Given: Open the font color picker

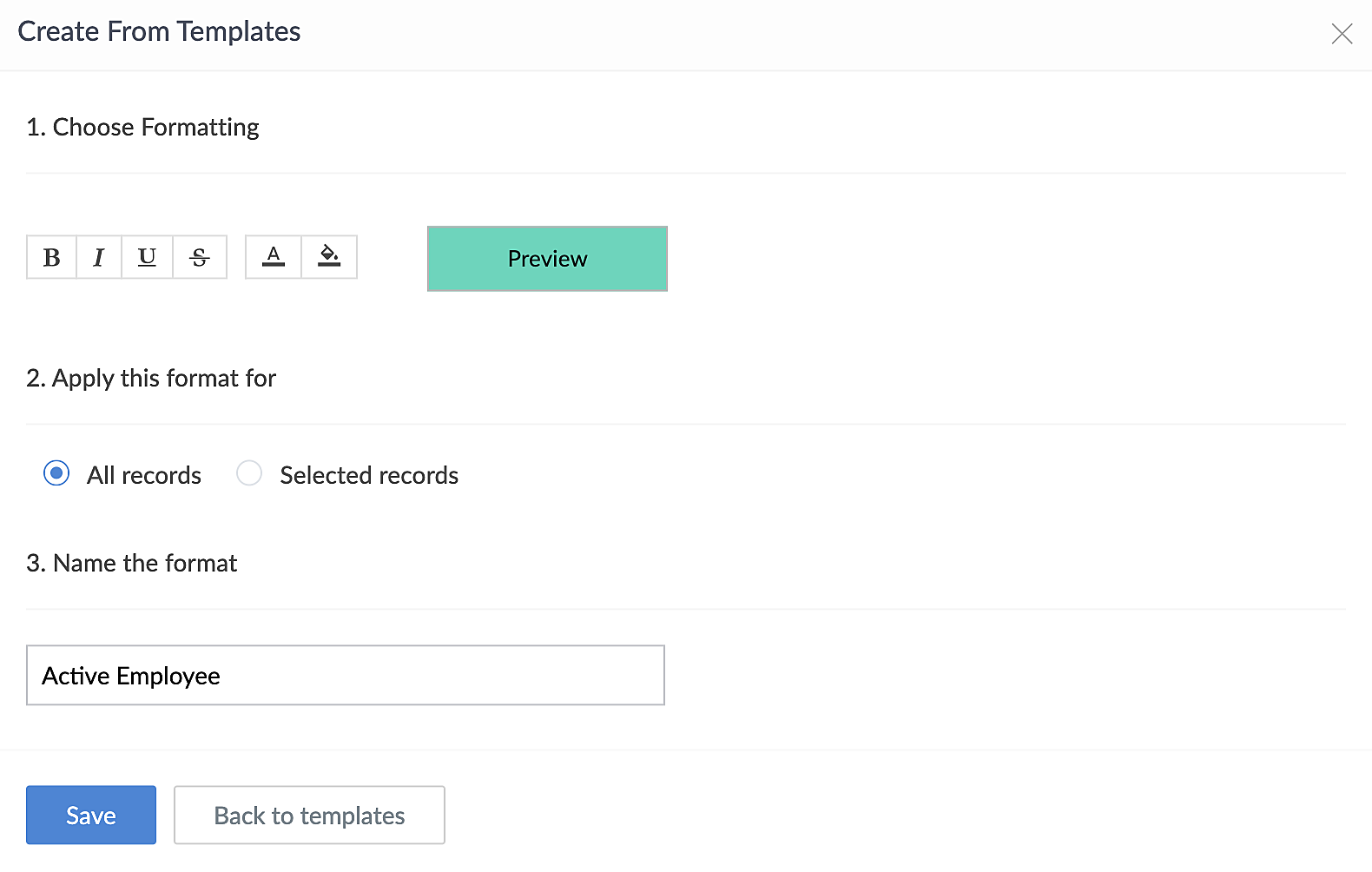Looking at the screenshot, I should (x=274, y=257).
